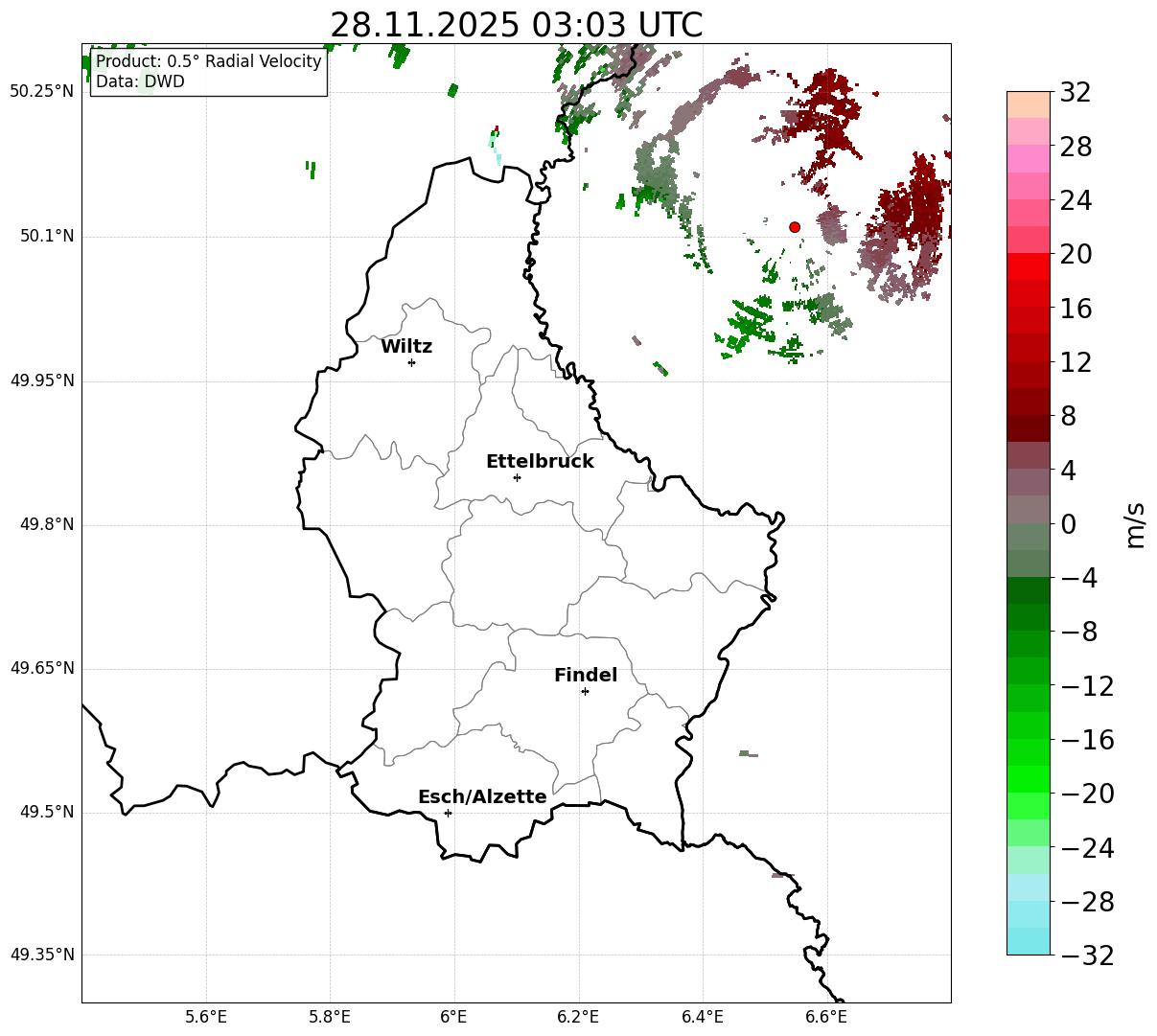Click the "Ettelbruck" label

point(540,462)
